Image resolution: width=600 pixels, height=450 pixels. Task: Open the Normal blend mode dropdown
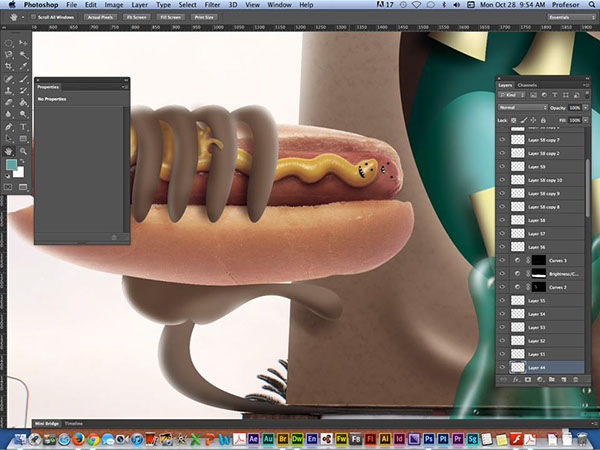523,108
